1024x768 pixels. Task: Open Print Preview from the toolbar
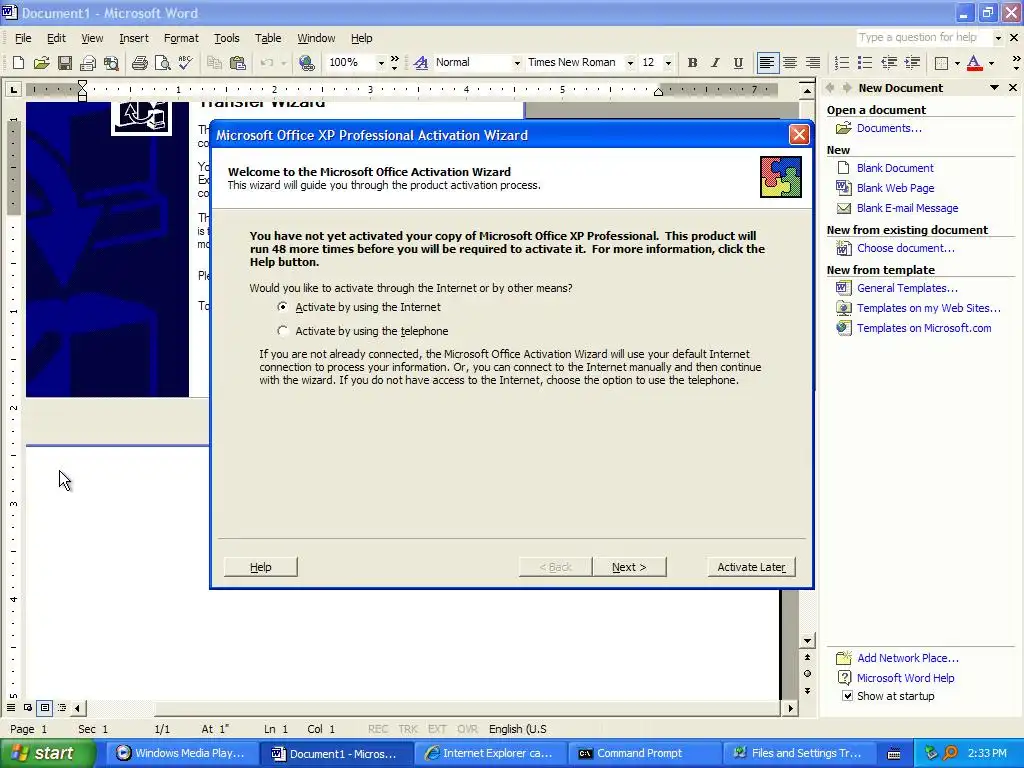click(x=163, y=63)
